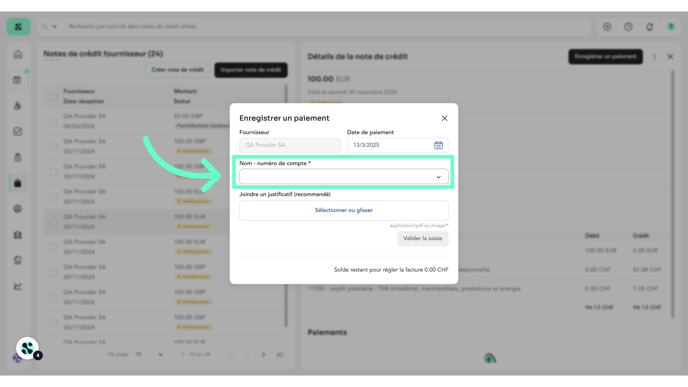This screenshot has width=688, height=387.
Task: Click the Paiements section heading
Action: (x=327, y=332)
